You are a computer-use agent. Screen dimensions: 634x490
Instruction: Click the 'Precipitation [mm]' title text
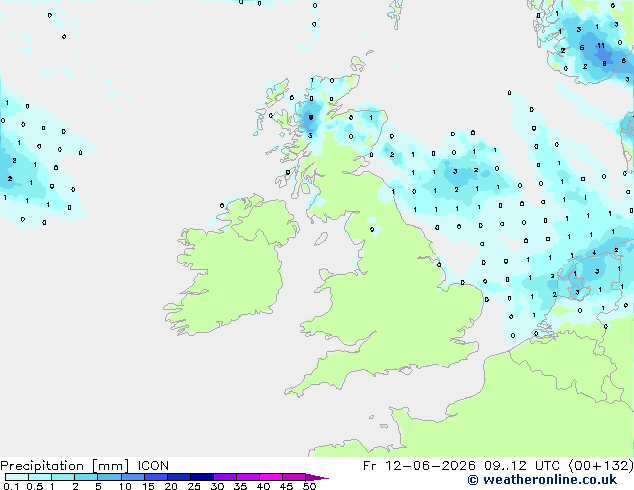pos(64,466)
